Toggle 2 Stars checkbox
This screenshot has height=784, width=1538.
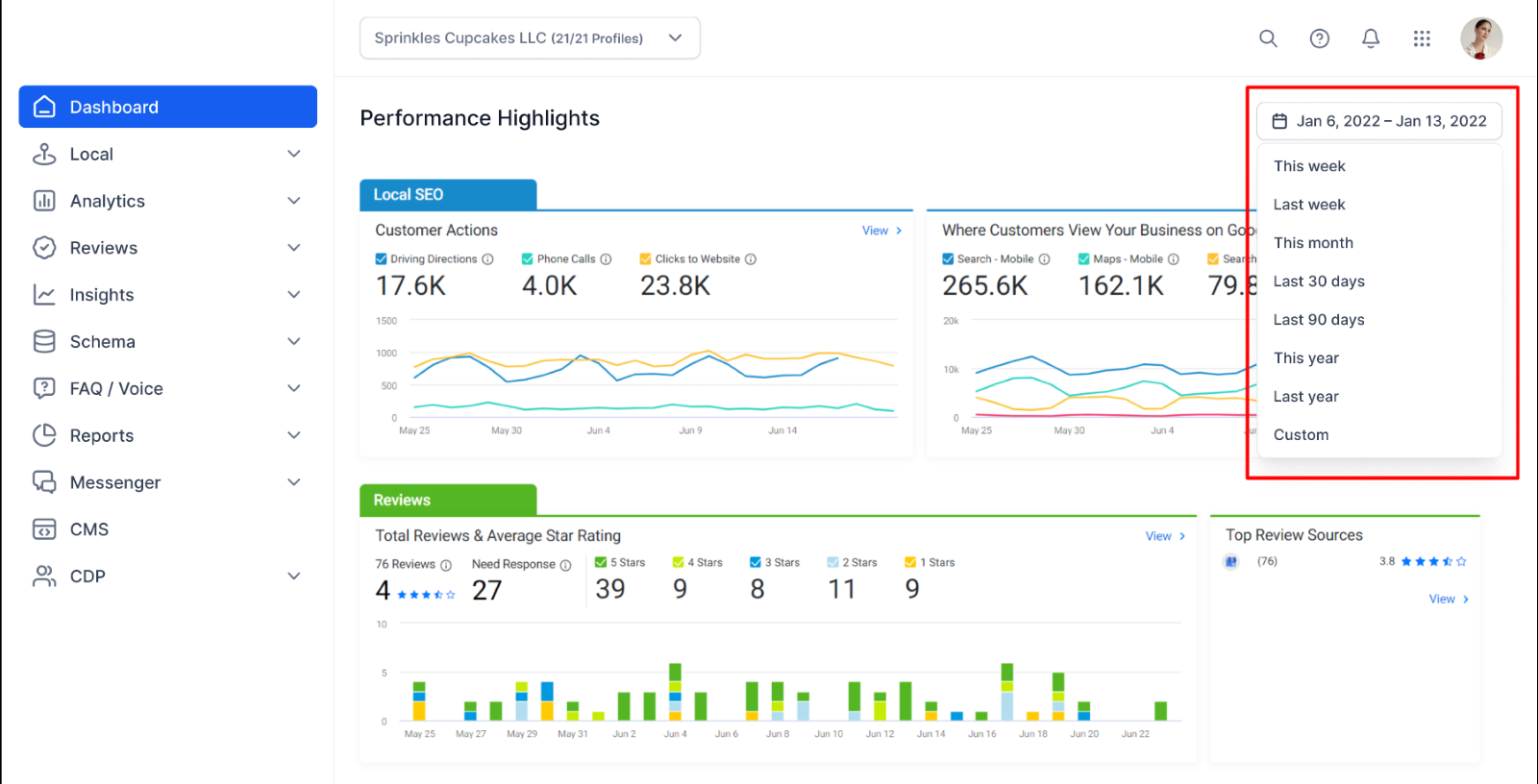833,563
